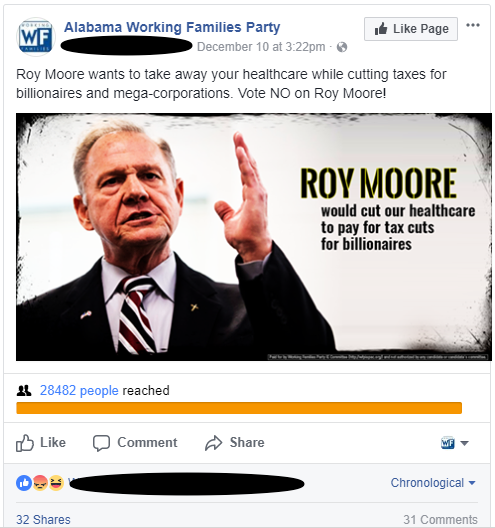
Task: Click the people reached group icon
Action: point(24,391)
